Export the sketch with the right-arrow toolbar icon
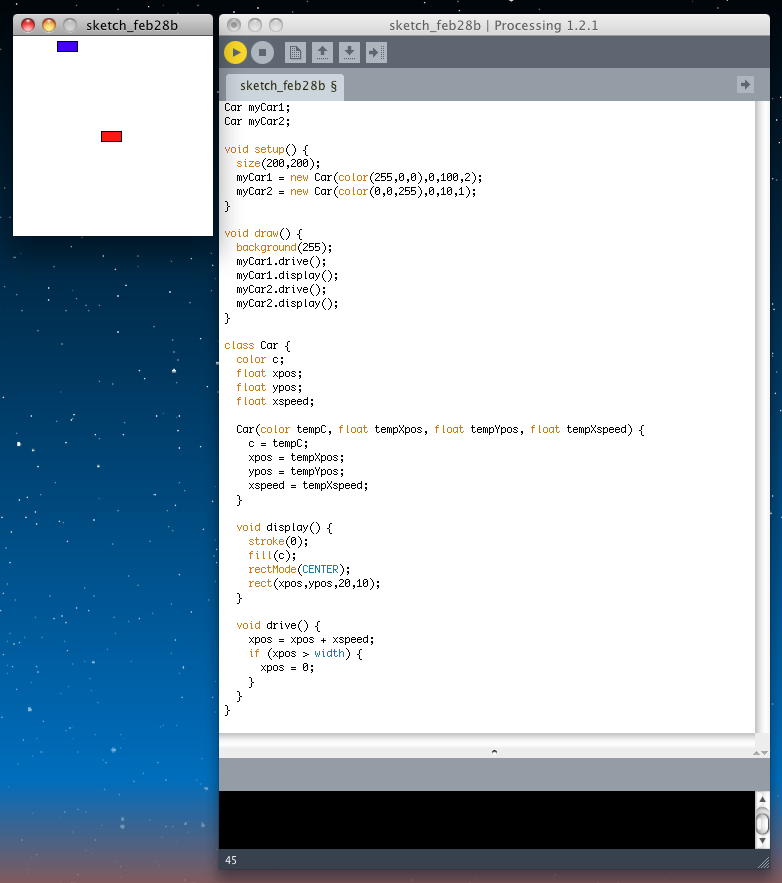 [x=376, y=53]
